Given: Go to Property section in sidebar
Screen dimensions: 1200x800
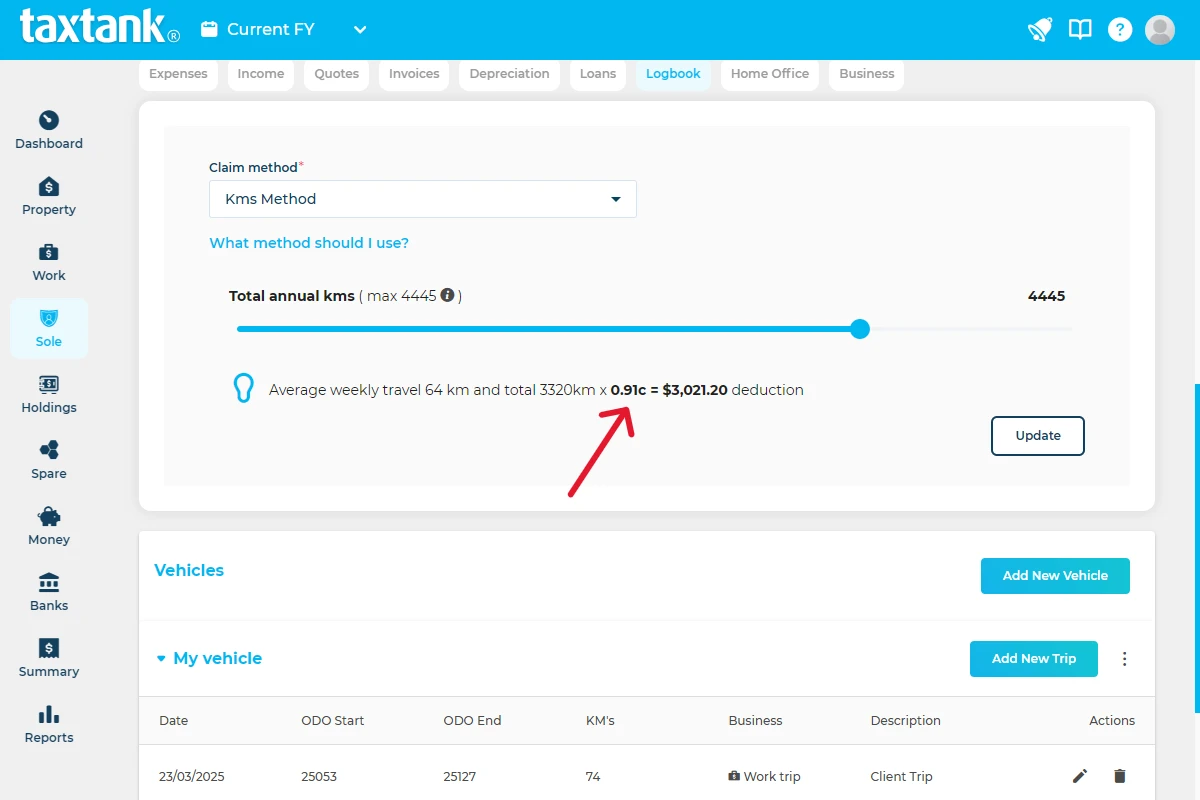Looking at the screenshot, I should pos(49,186).
